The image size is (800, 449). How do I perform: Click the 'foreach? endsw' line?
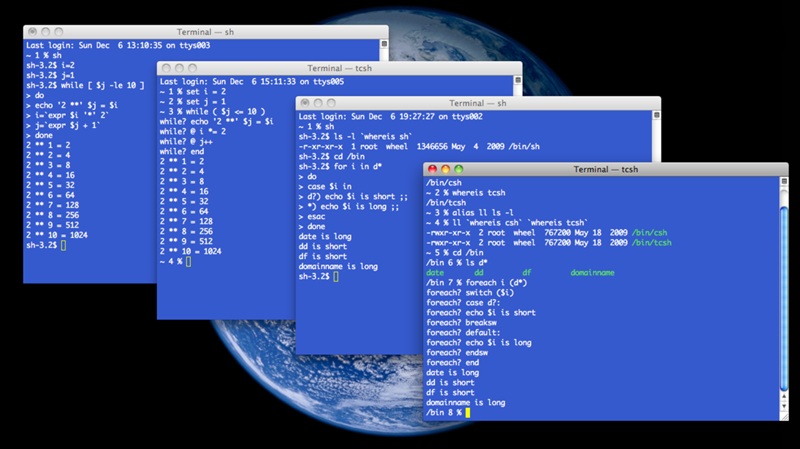coord(457,353)
